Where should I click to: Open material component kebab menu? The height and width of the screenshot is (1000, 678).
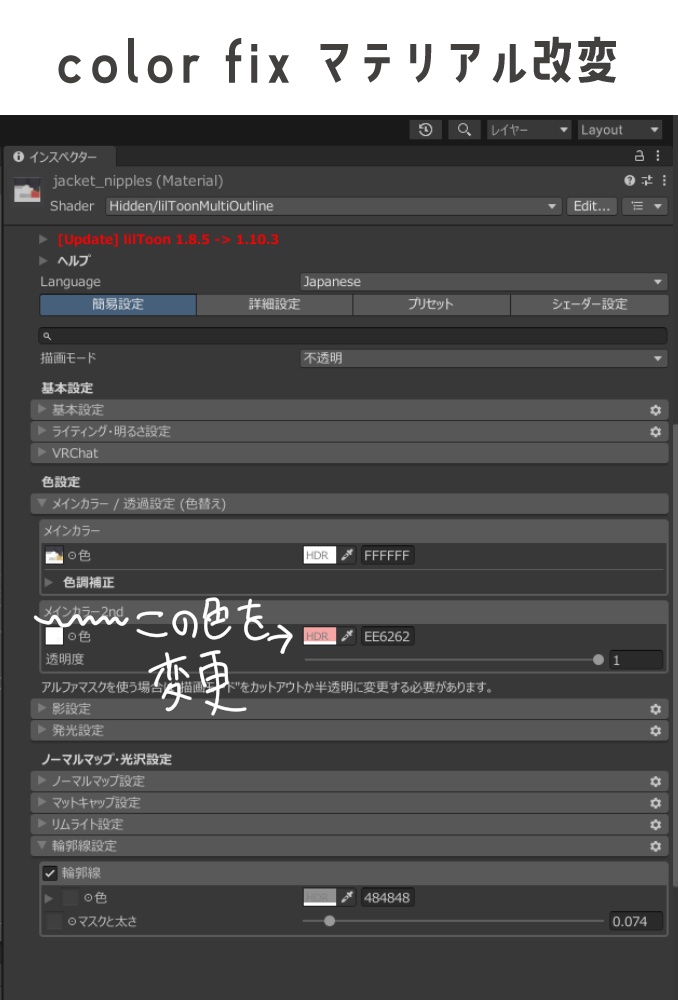(663, 181)
